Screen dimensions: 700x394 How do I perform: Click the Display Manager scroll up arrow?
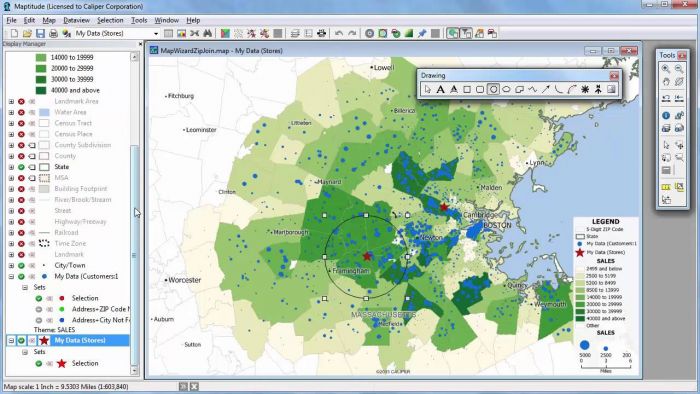(134, 57)
